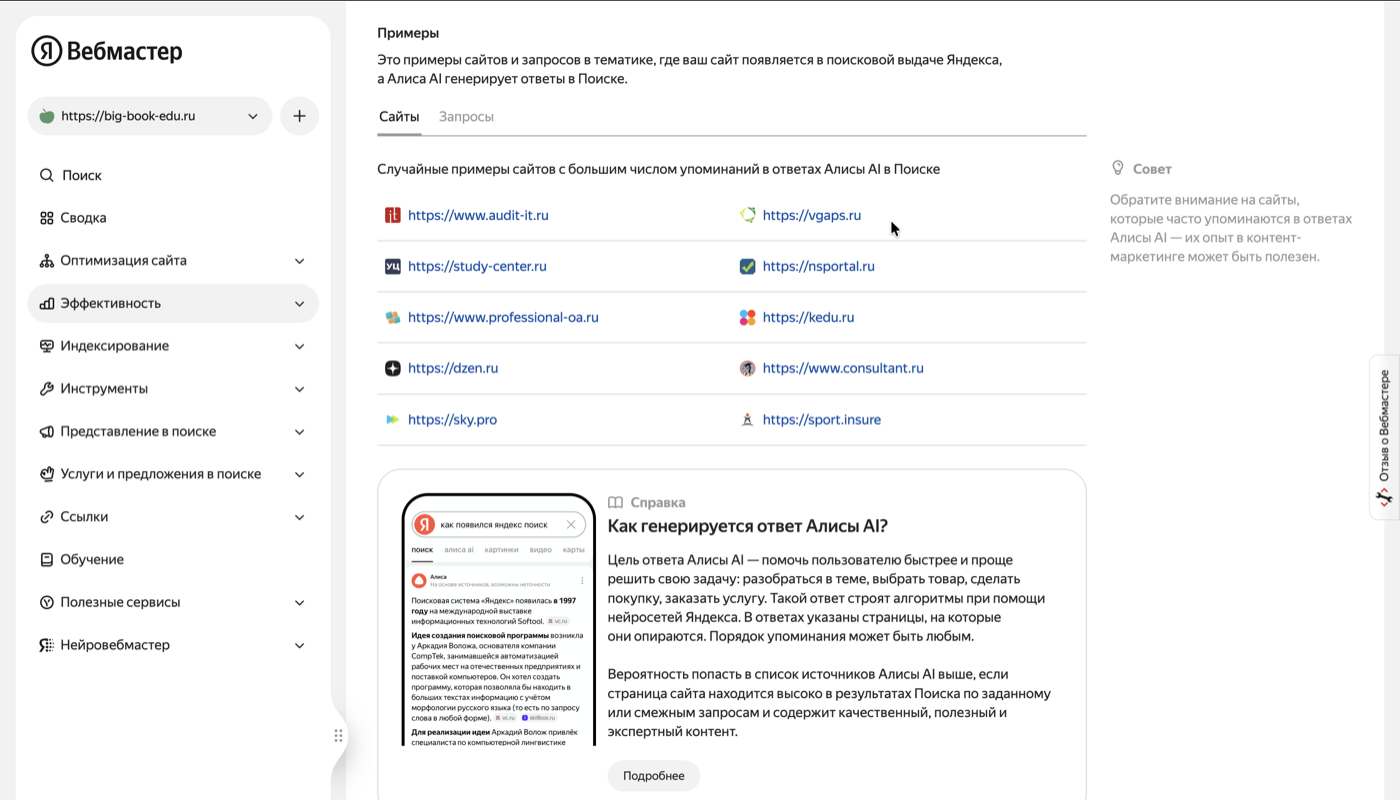This screenshot has width=1400, height=800.
Task: Click the Эффективность bar chart icon
Action: [46, 303]
